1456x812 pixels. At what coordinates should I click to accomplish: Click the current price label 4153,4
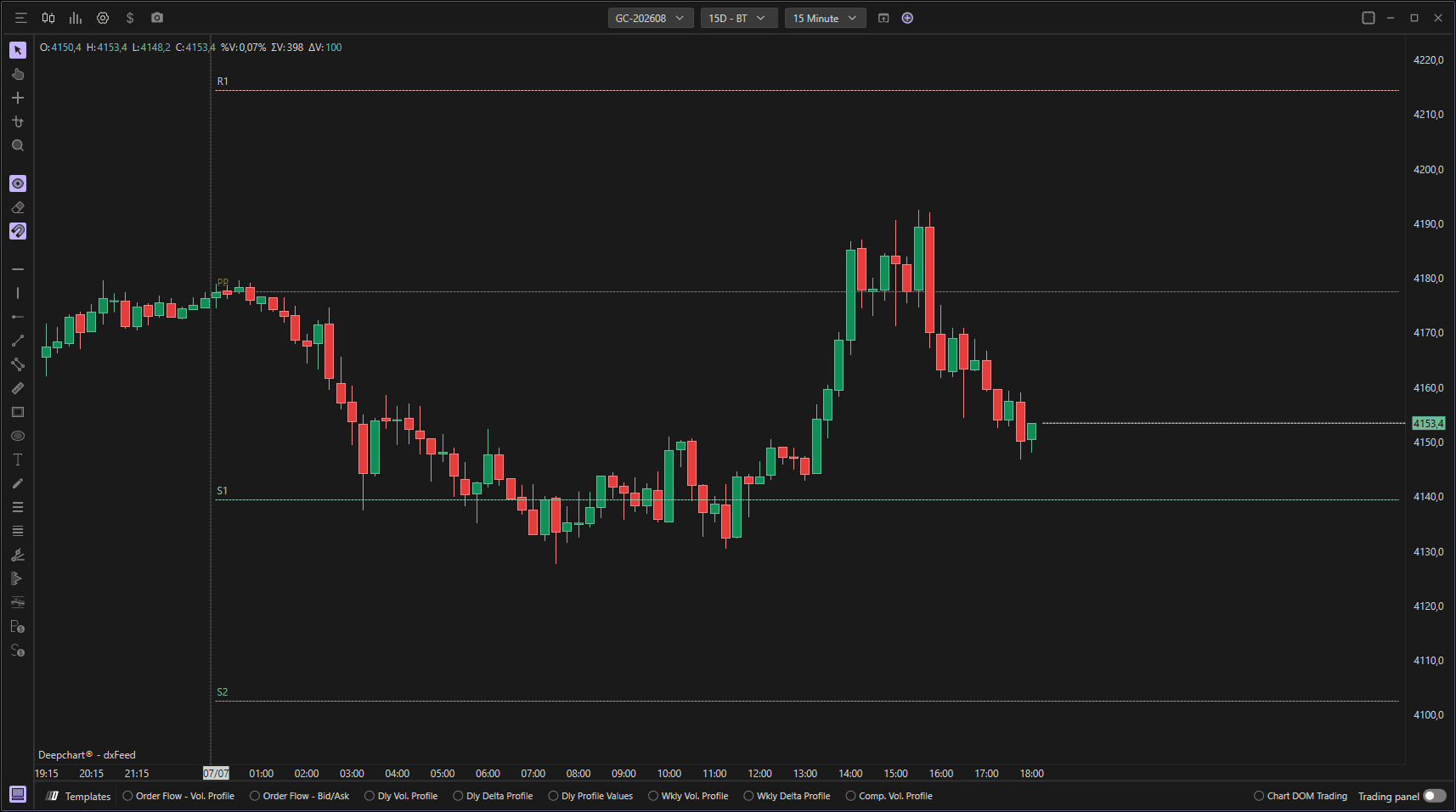click(1428, 423)
